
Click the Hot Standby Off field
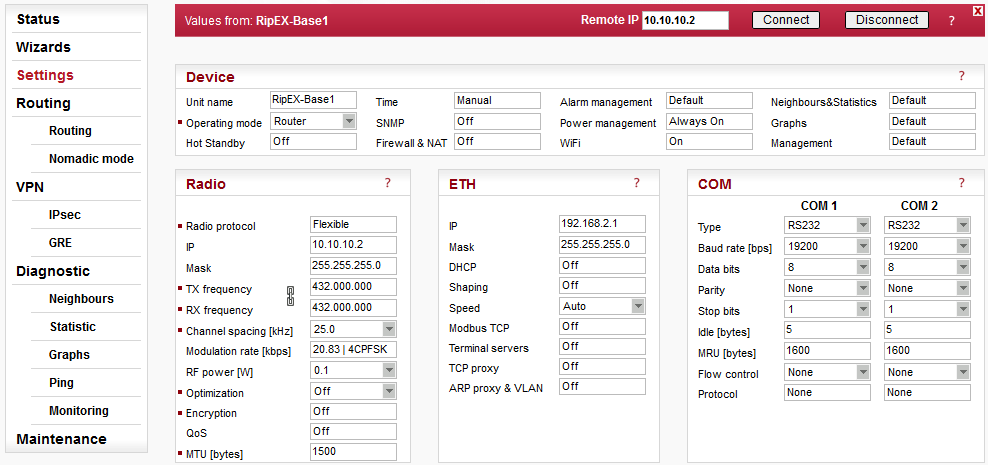[313, 141]
